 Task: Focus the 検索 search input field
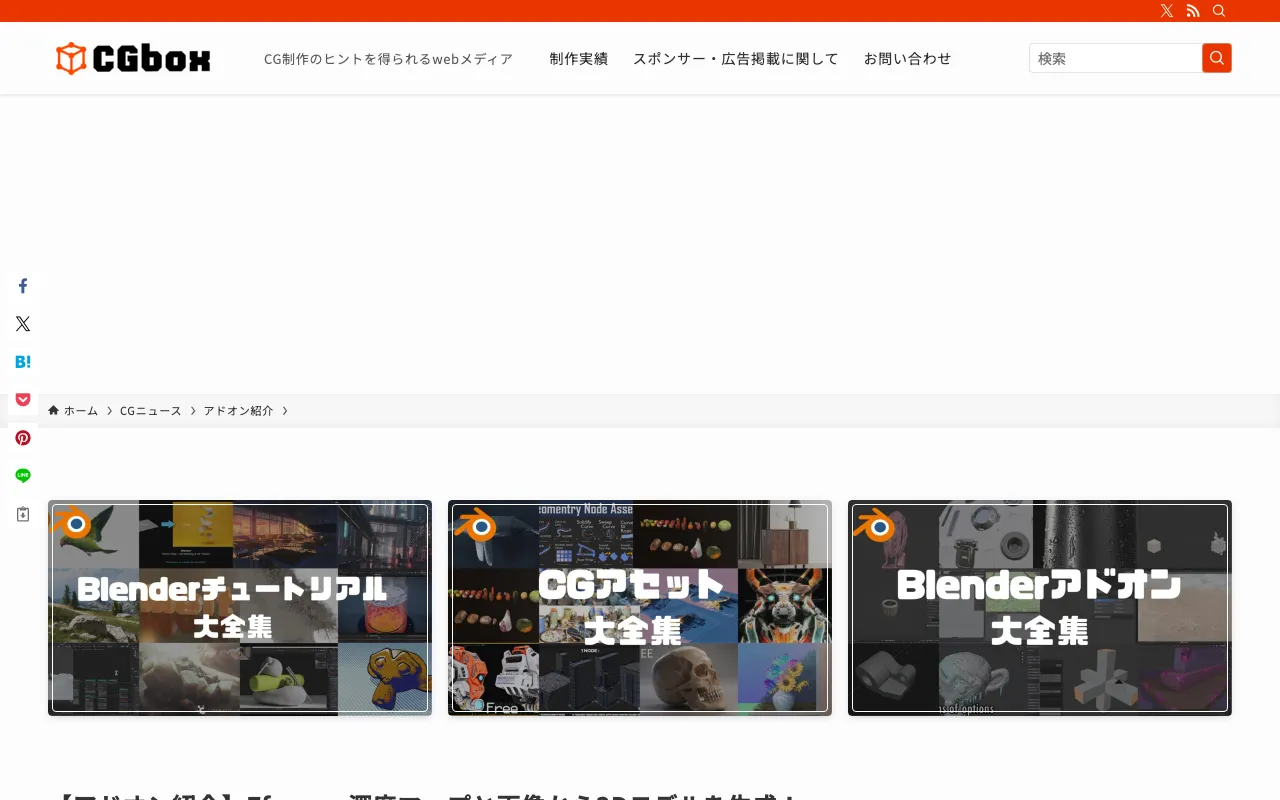coord(1115,58)
